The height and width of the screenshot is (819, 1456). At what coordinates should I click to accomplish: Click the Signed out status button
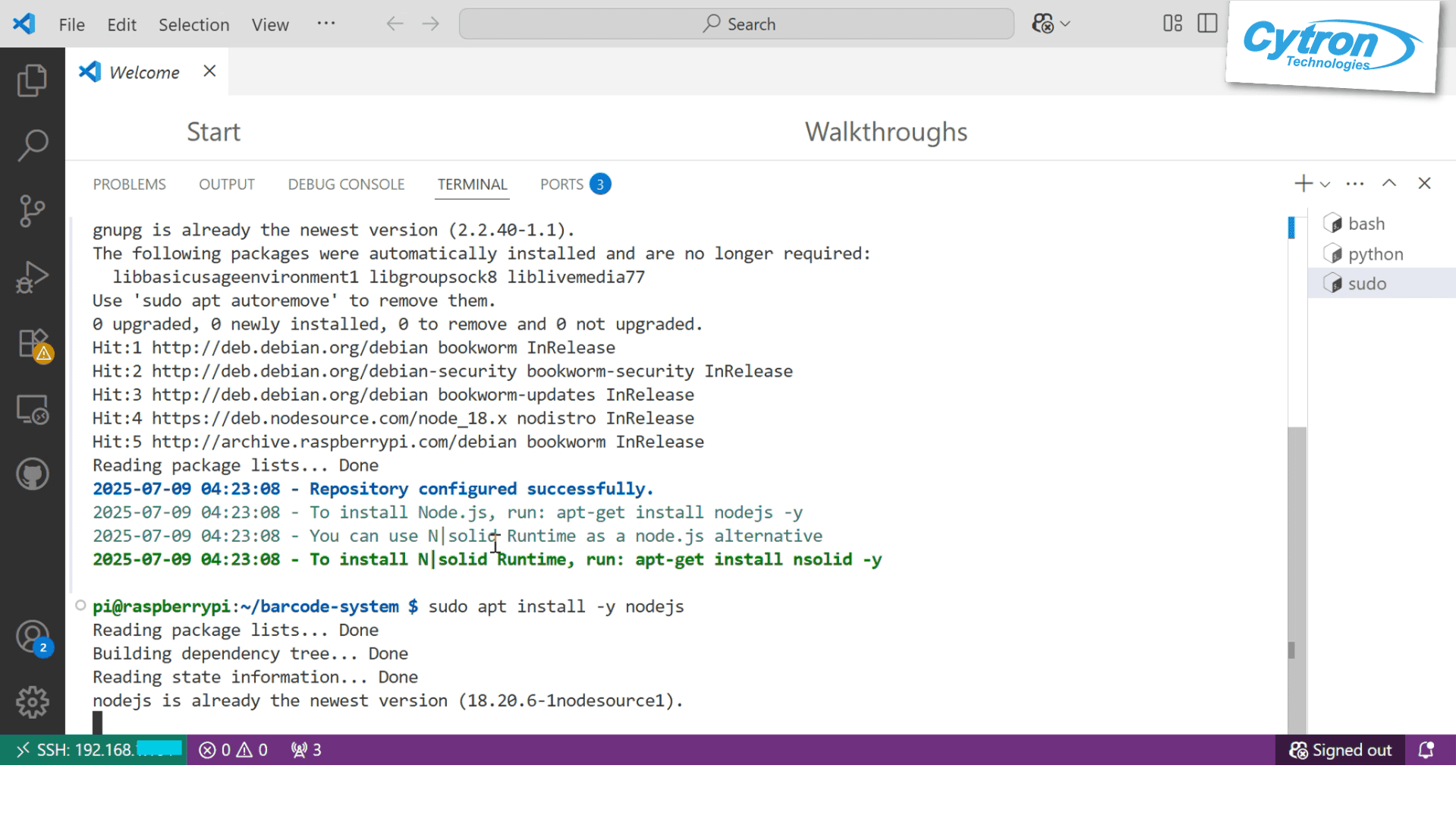(1340, 750)
